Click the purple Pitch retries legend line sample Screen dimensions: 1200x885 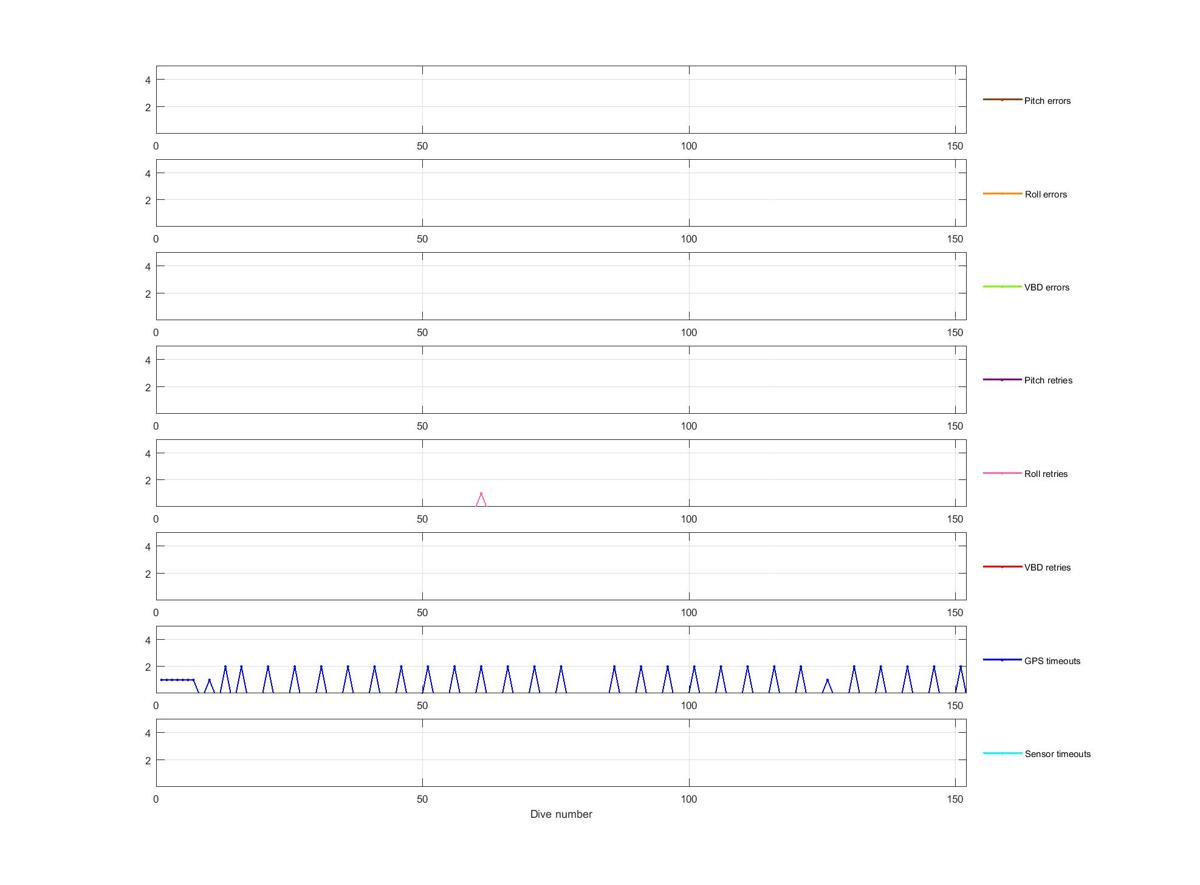click(x=1002, y=379)
